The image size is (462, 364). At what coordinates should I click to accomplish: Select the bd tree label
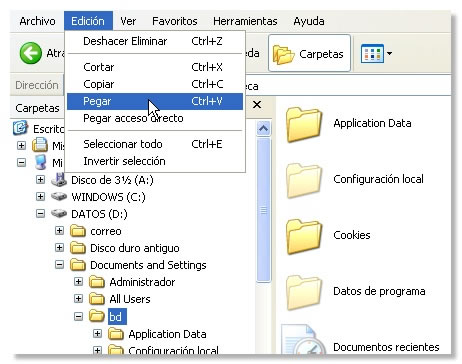pyautogui.click(x=117, y=316)
